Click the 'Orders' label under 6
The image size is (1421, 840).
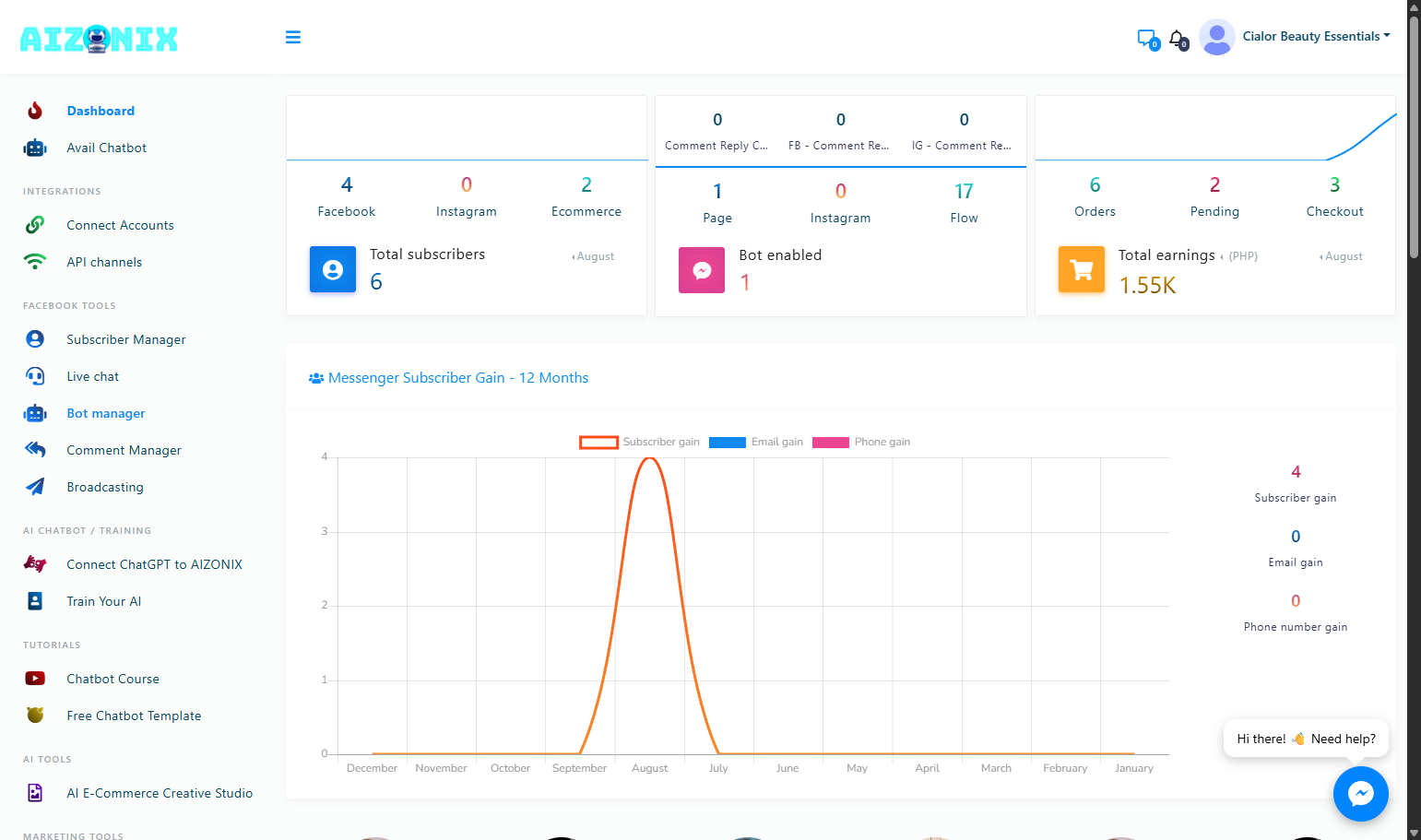(x=1095, y=212)
